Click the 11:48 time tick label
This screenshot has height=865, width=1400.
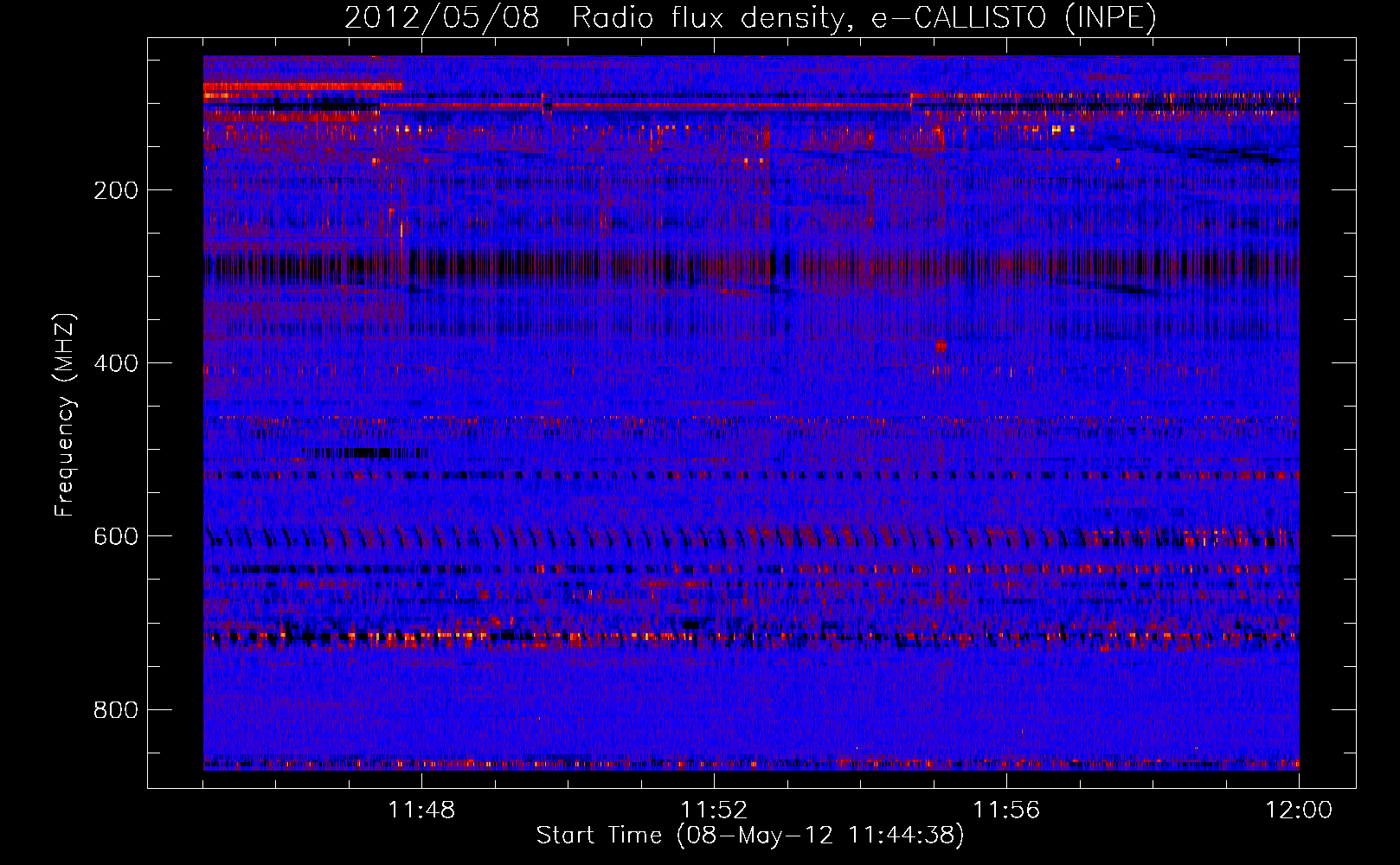click(x=421, y=811)
